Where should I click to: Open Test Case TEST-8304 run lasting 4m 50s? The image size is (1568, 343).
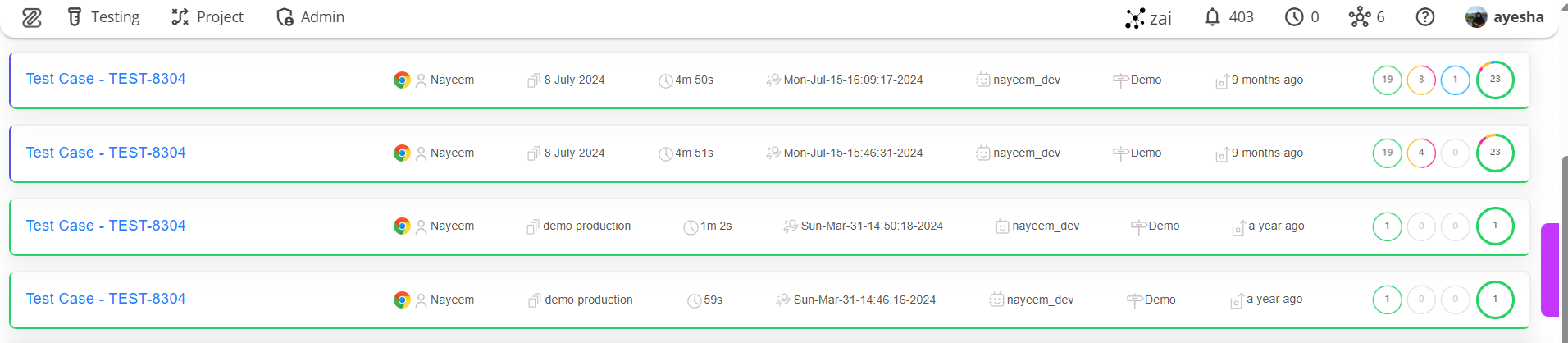106,79
